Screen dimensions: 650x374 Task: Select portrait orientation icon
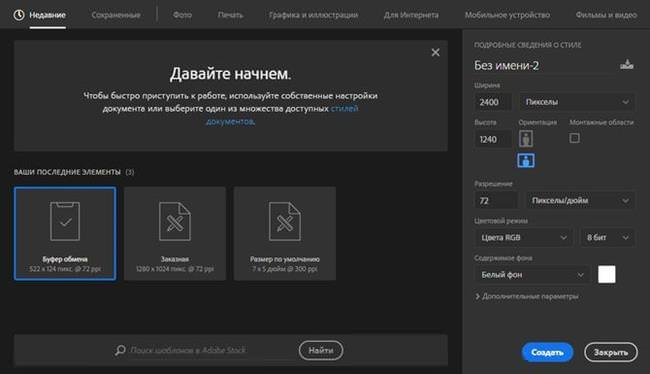(526, 139)
